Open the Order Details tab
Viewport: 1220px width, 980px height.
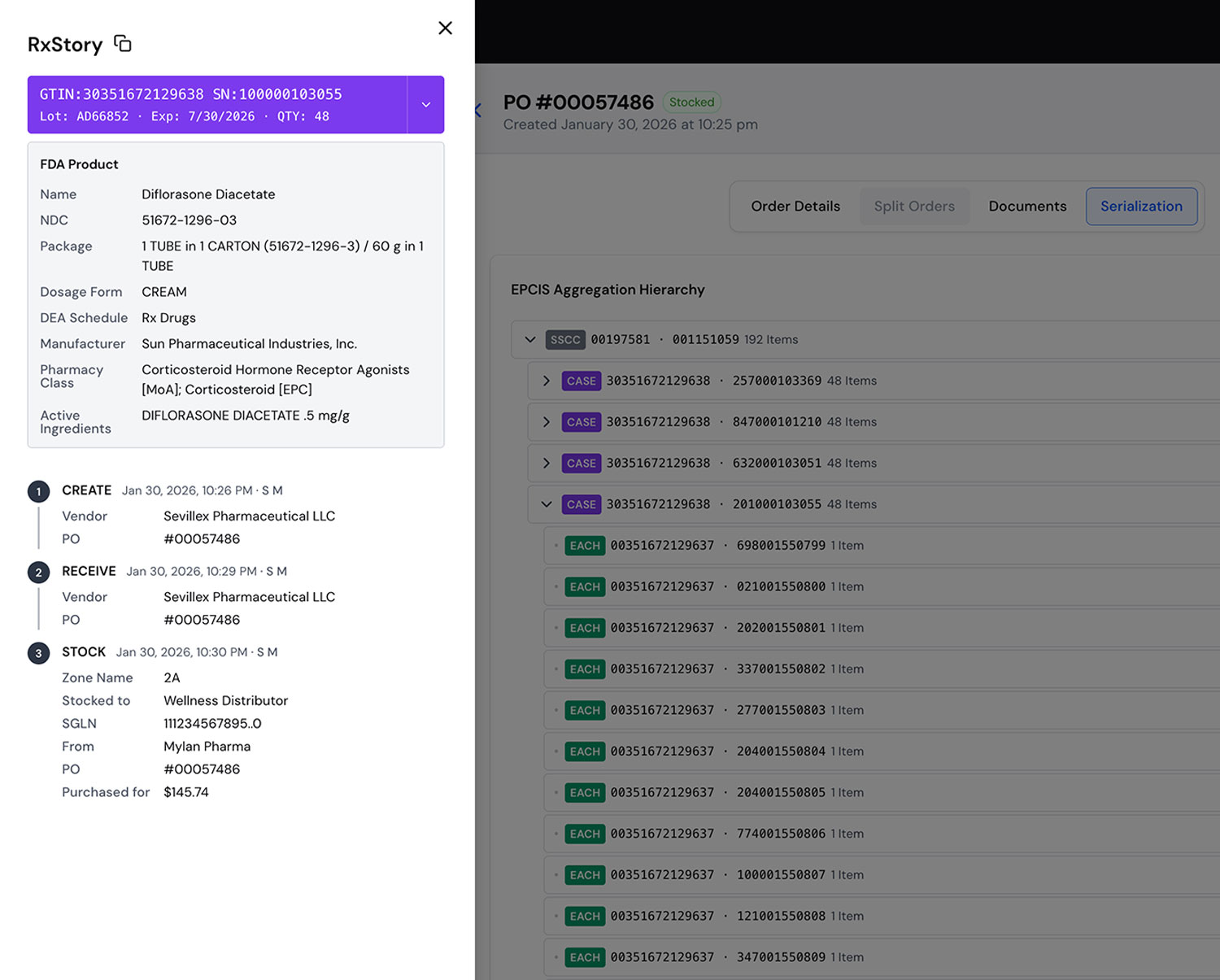[795, 206]
